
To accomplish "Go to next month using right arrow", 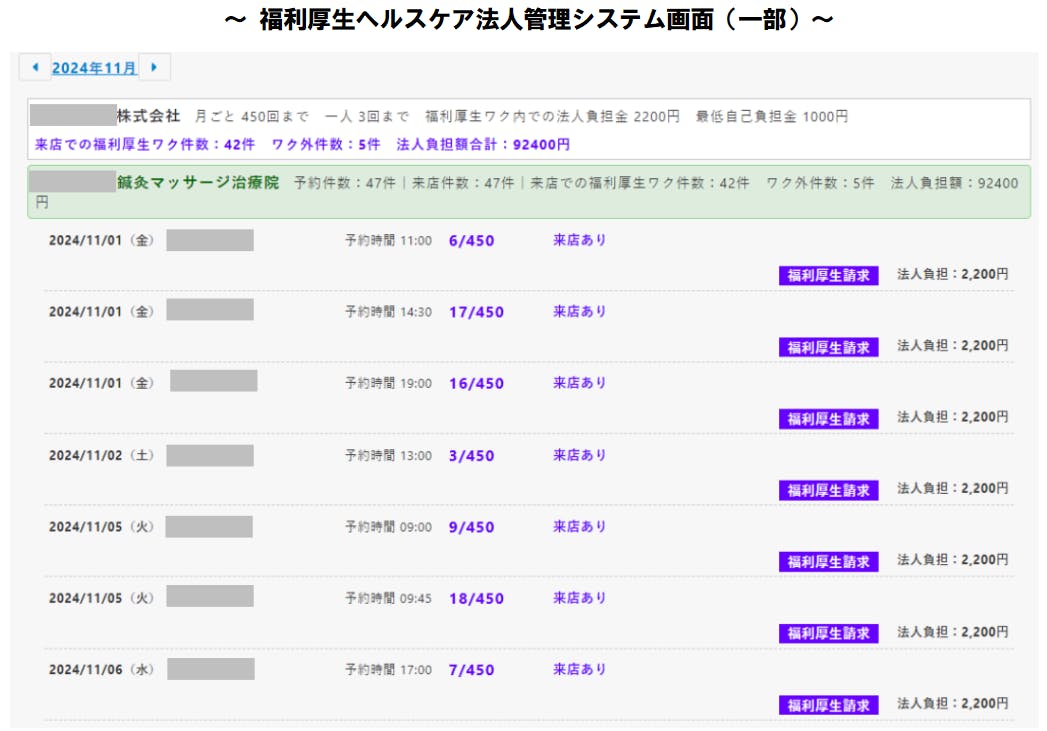I will pos(154,68).
